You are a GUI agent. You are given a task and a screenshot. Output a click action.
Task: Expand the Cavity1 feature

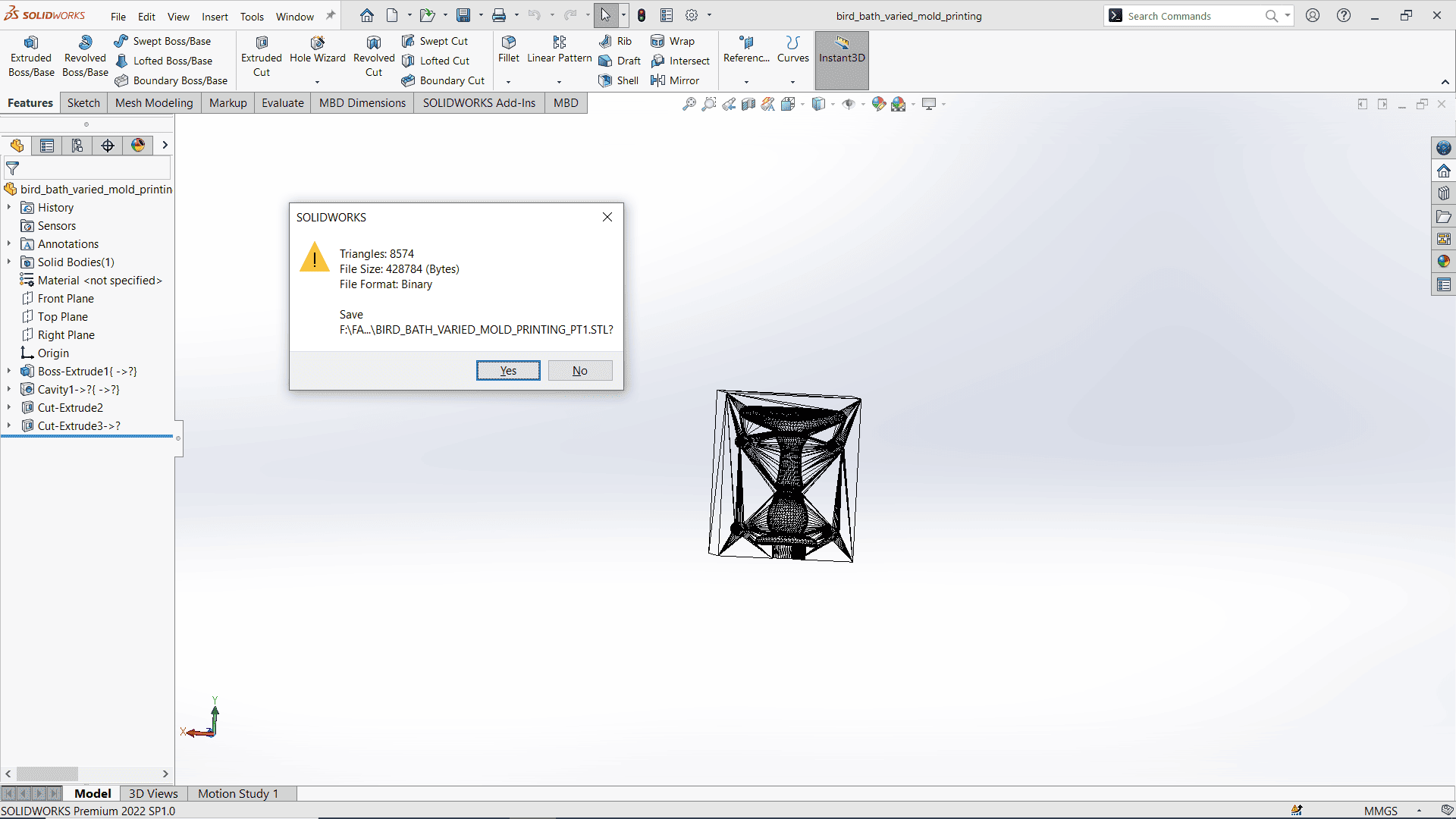pyautogui.click(x=9, y=390)
